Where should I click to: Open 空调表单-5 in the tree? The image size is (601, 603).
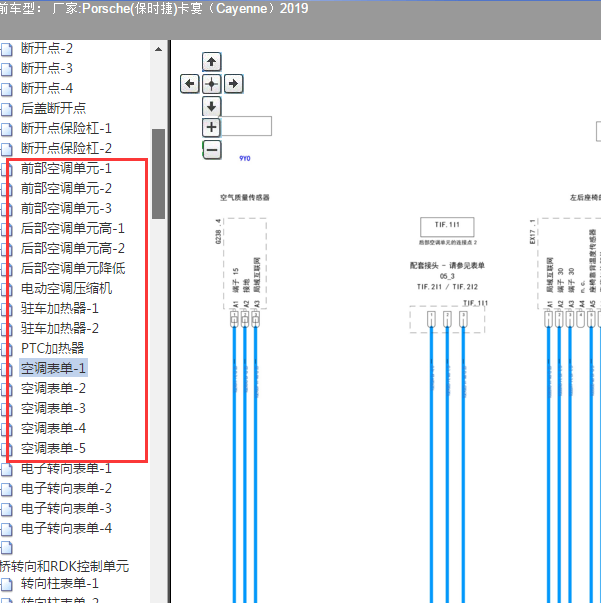(53, 448)
